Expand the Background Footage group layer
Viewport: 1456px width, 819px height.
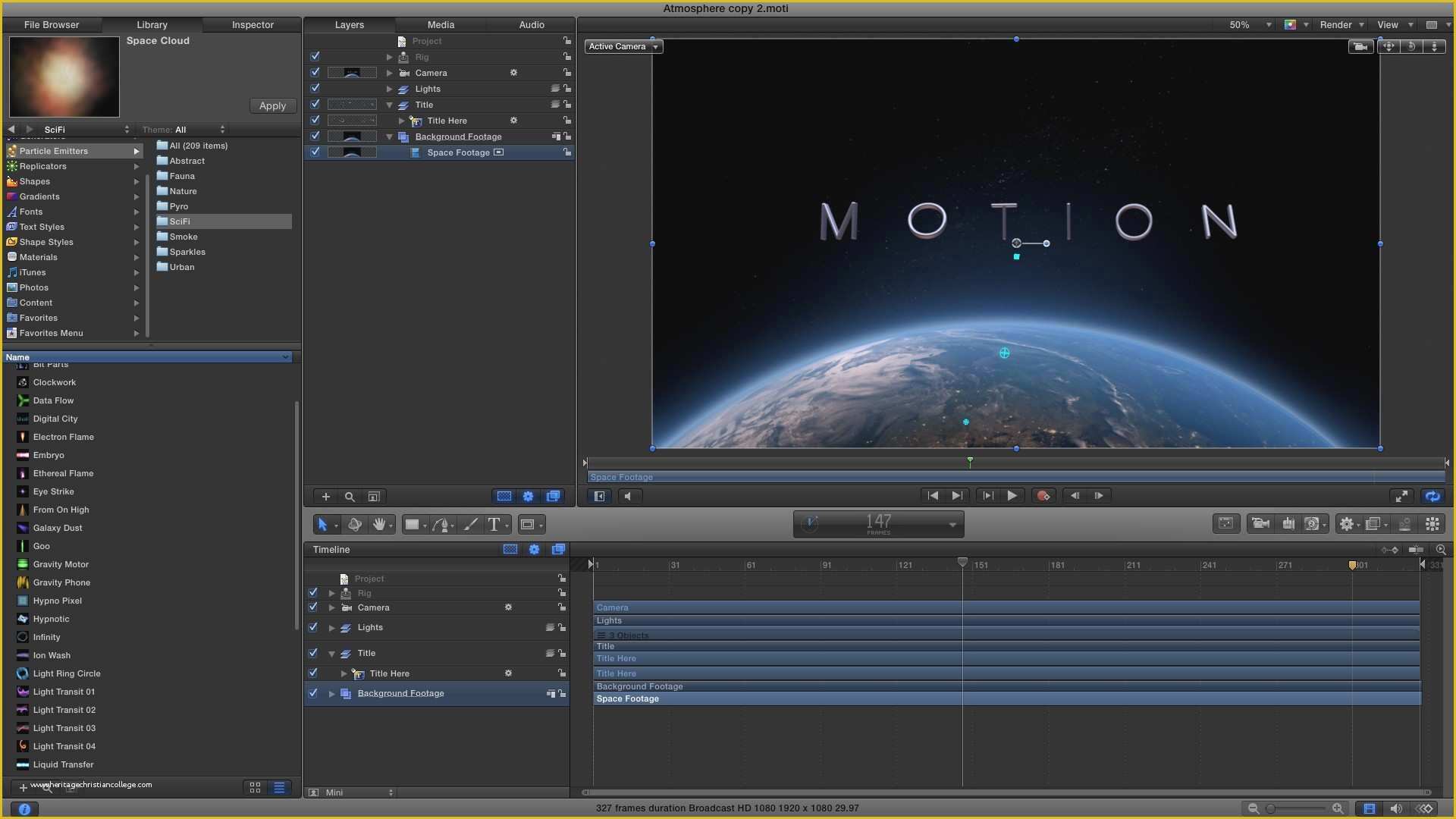(331, 693)
